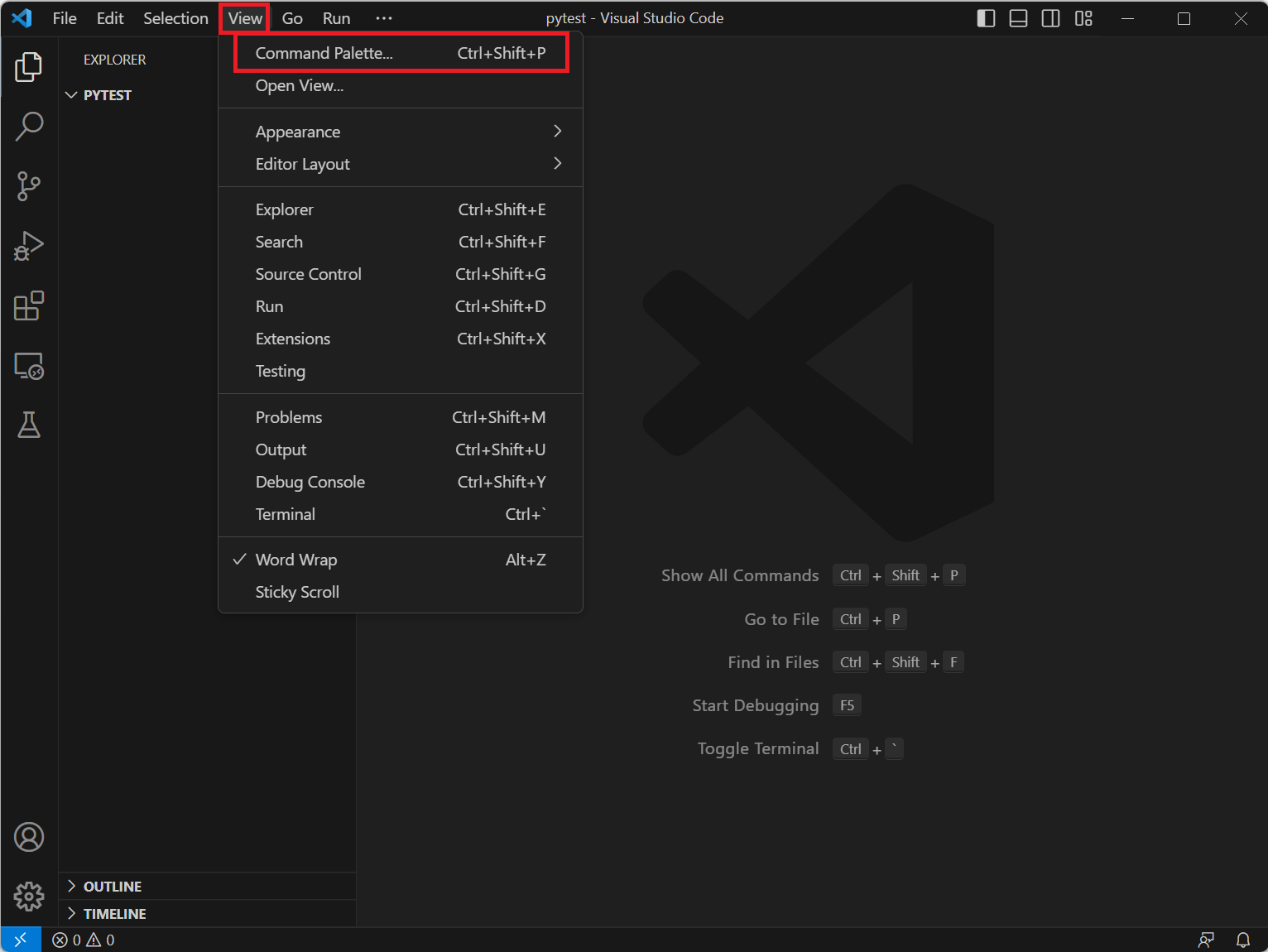
Task: Toggle Primary Side Bar layout icon
Action: tap(986, 18)
